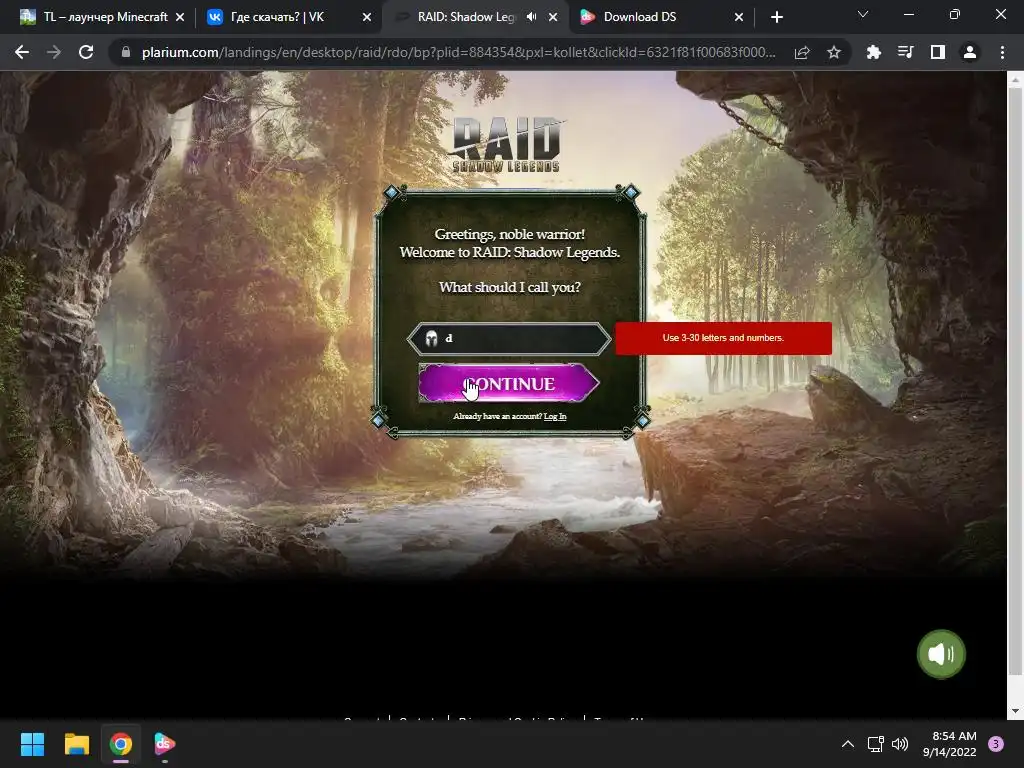Click the RAID Shadow Legends logo

pyautogui.click(x=507, y=145)
